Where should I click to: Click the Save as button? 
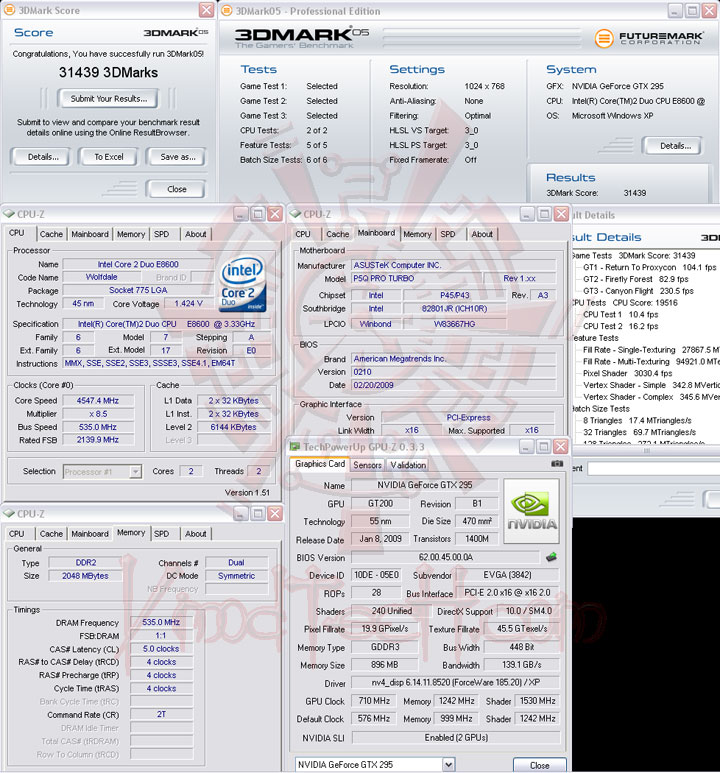coord(178,157)
